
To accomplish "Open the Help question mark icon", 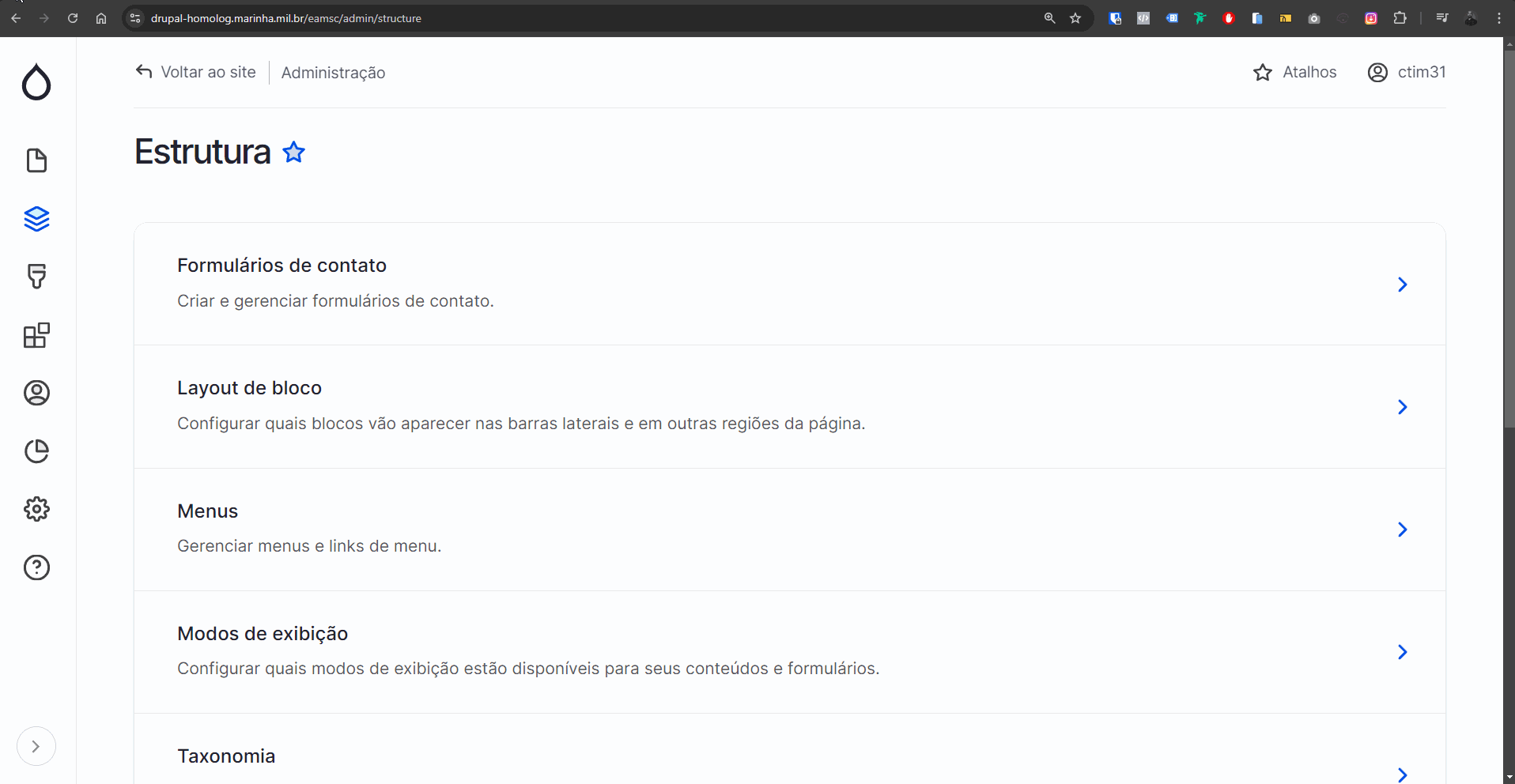I will pyautogui.click(x=36, y=567).
